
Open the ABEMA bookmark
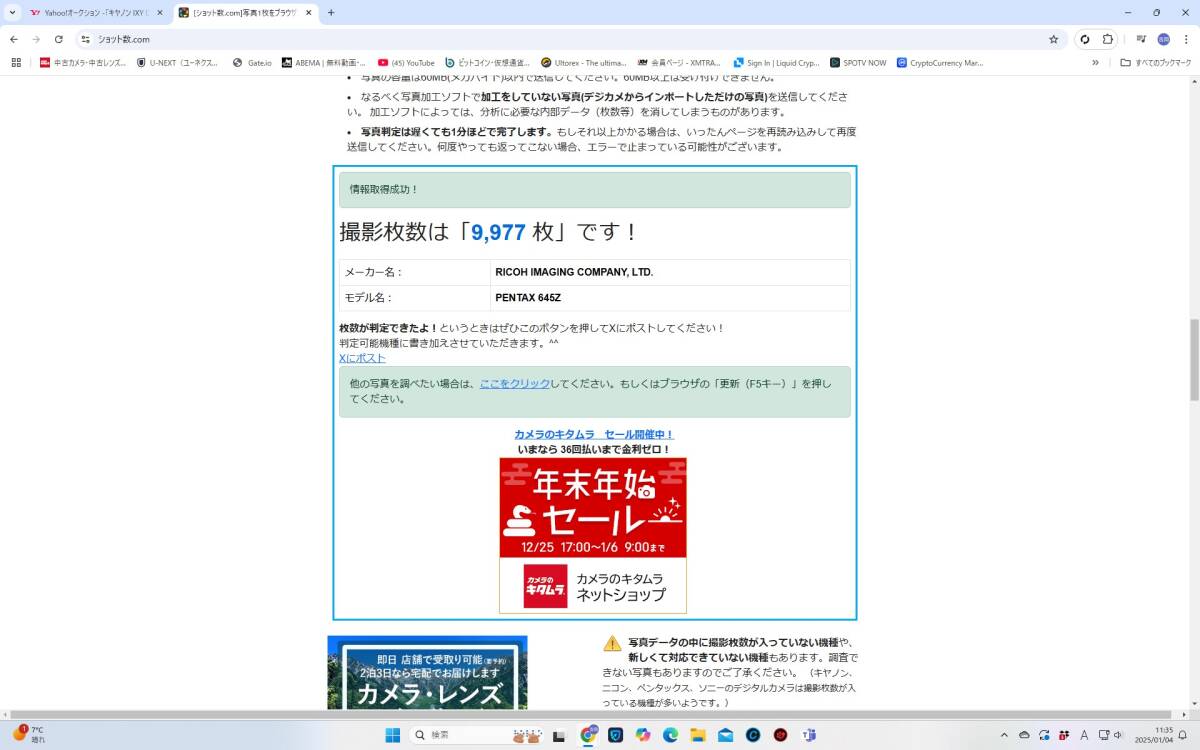click(323, 62)
